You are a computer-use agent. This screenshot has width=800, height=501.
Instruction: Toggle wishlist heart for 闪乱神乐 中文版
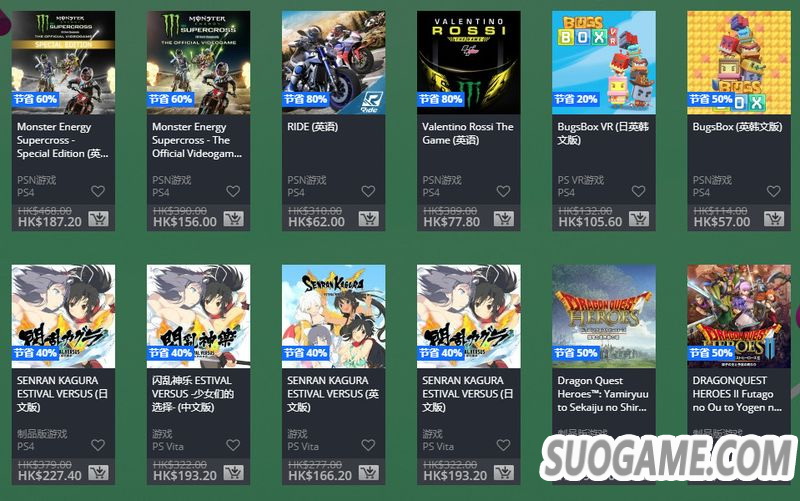[x=233, y=445]
